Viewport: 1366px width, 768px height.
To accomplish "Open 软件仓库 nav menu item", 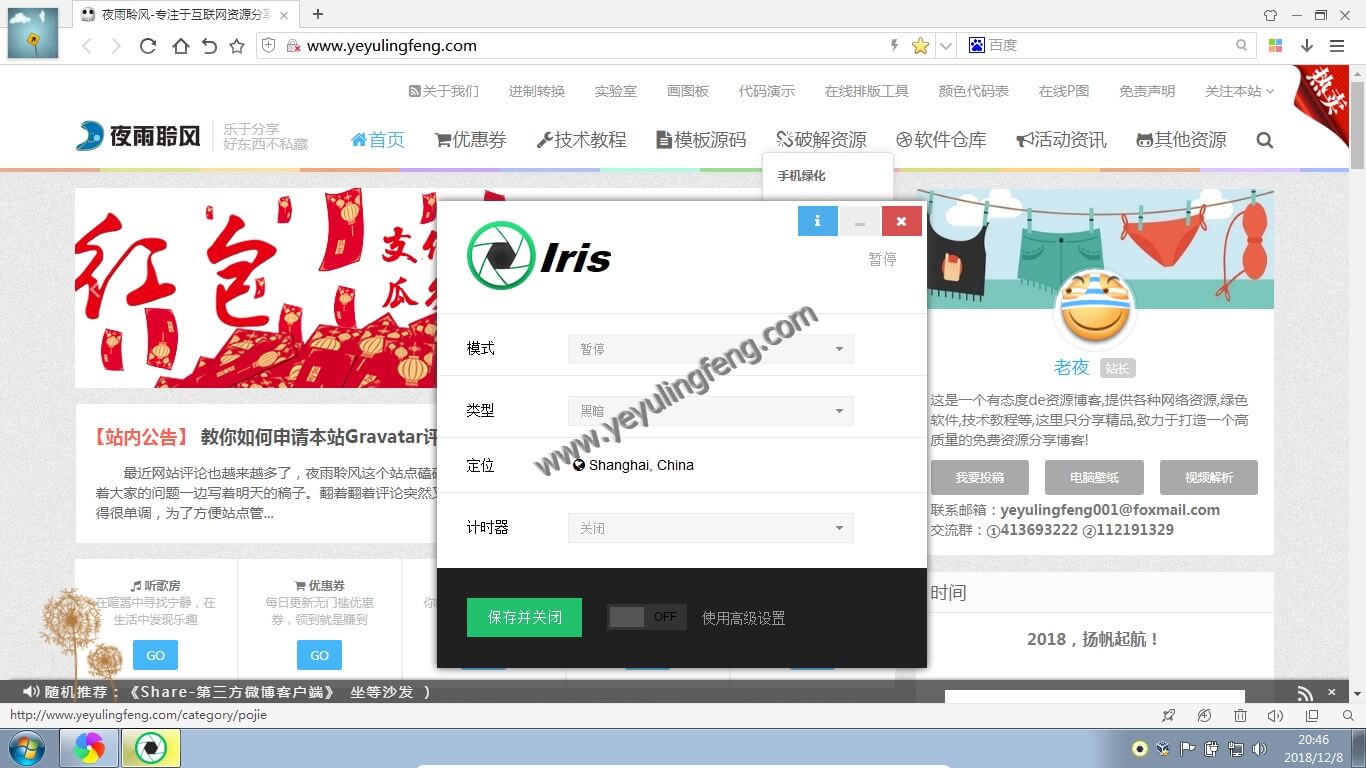I will [x=941, y=140].
